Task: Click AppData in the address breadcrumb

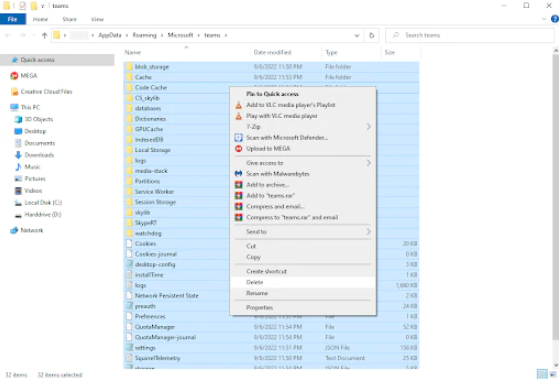Action: click(110, 35)
